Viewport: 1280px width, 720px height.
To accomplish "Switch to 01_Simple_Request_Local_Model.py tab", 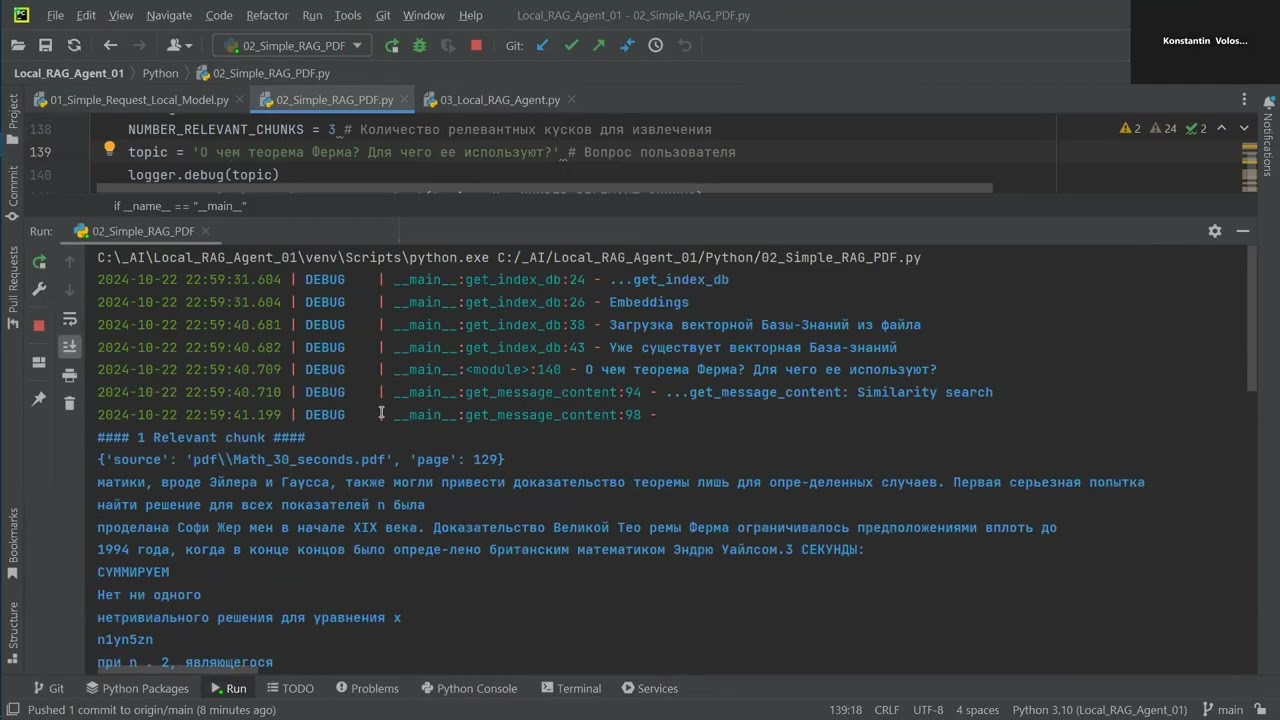I will click(138, 100).
